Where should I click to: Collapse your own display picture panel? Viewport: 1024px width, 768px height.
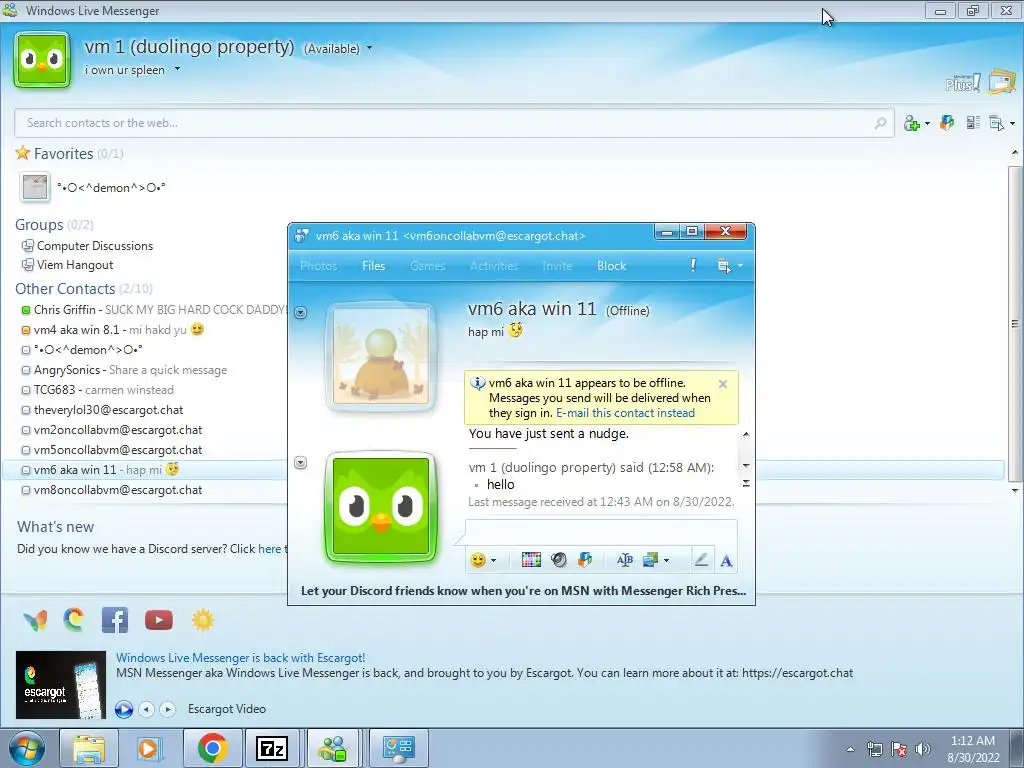[300, 463]
